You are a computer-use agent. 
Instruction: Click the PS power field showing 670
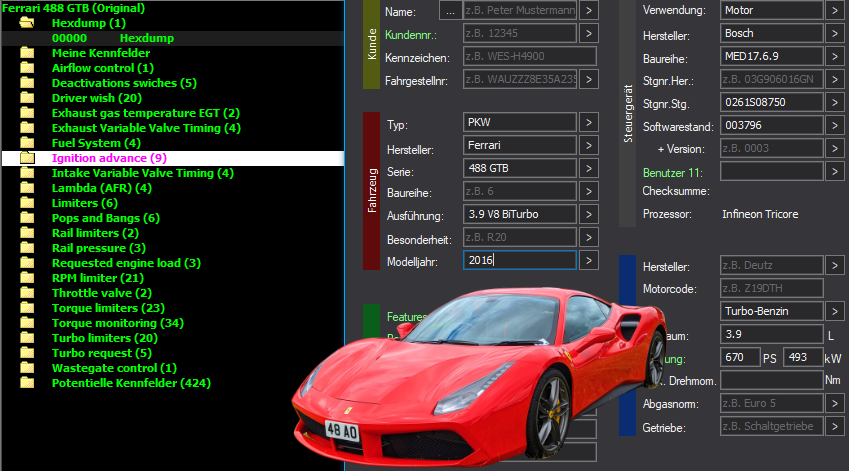(740, 357)
